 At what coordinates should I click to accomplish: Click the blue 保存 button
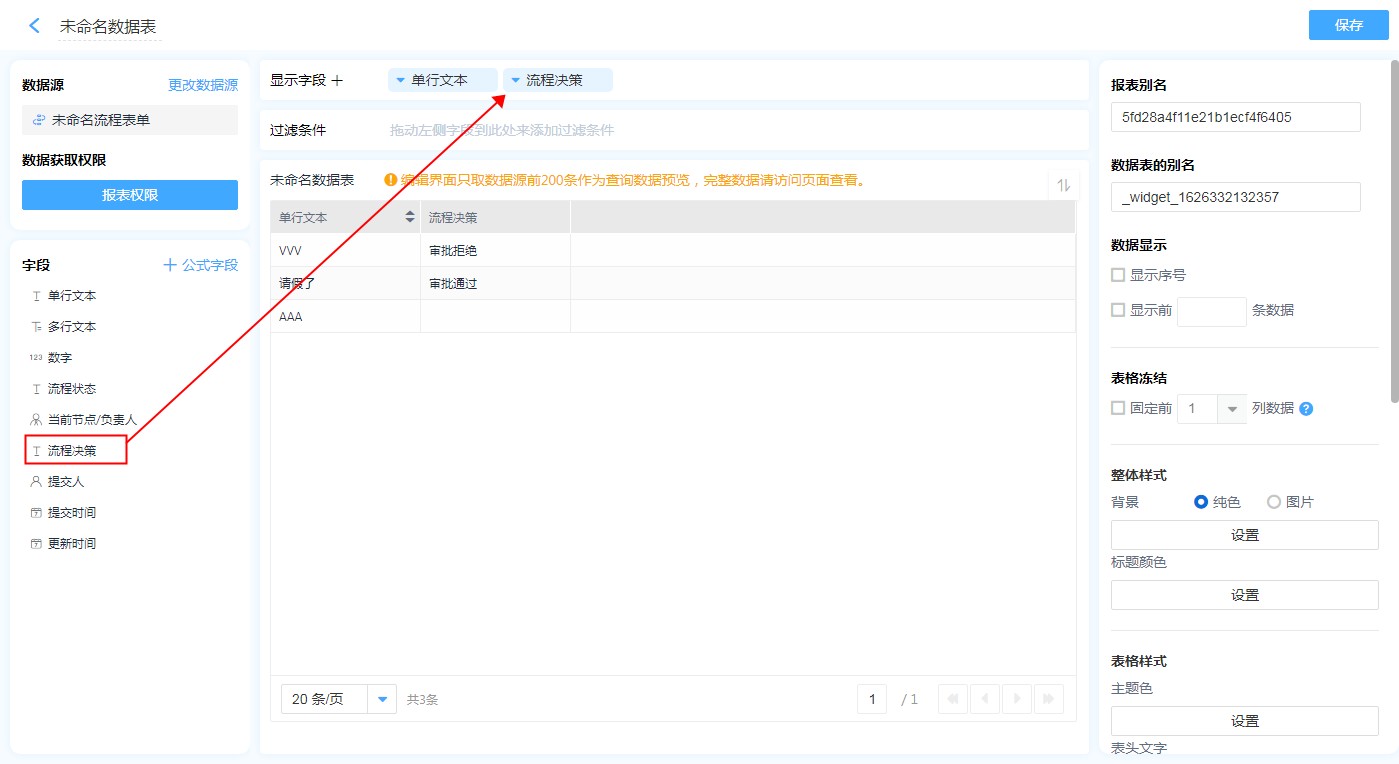click(x=1348, y=25)
